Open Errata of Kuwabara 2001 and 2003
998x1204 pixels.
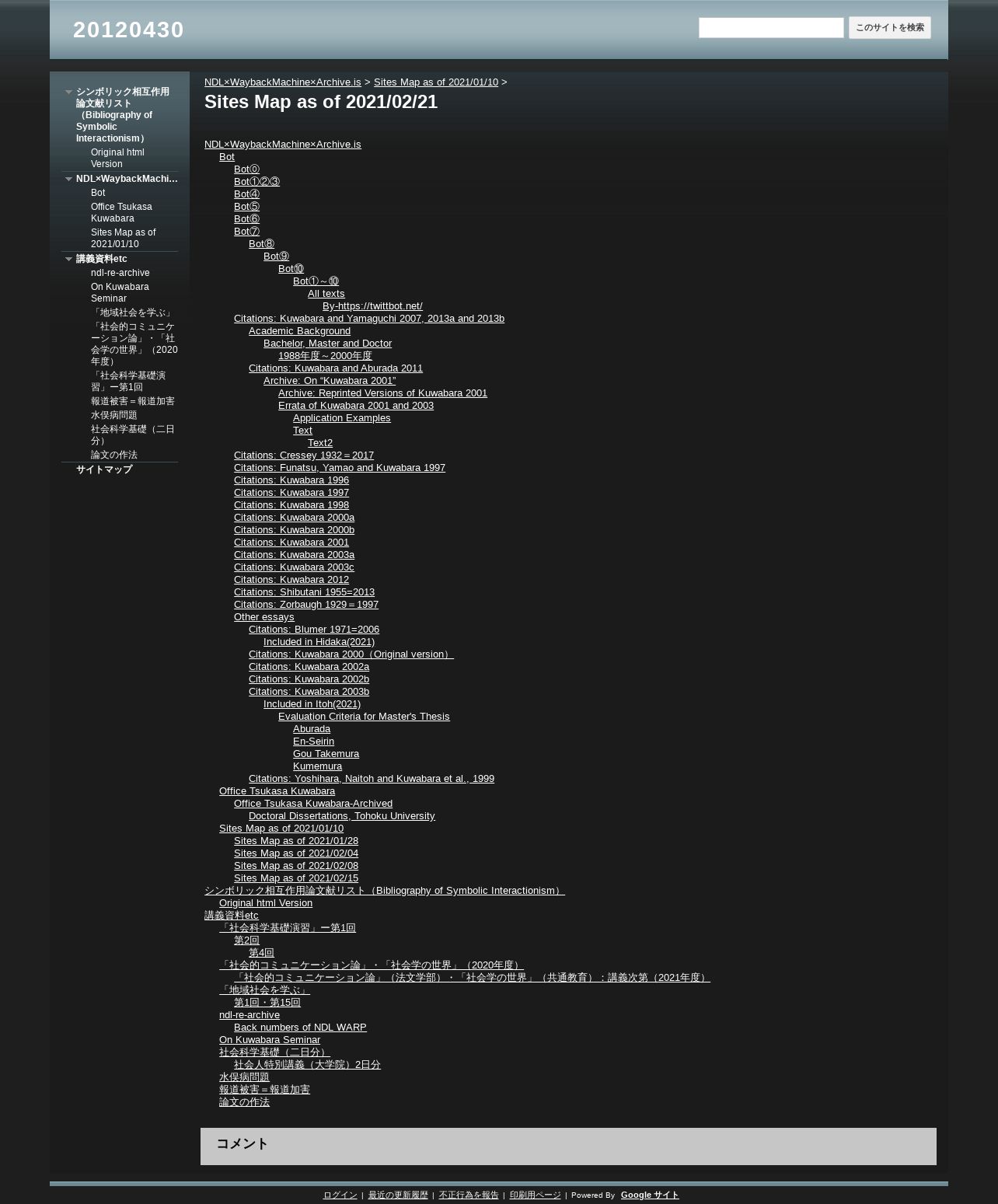(356, 405)
